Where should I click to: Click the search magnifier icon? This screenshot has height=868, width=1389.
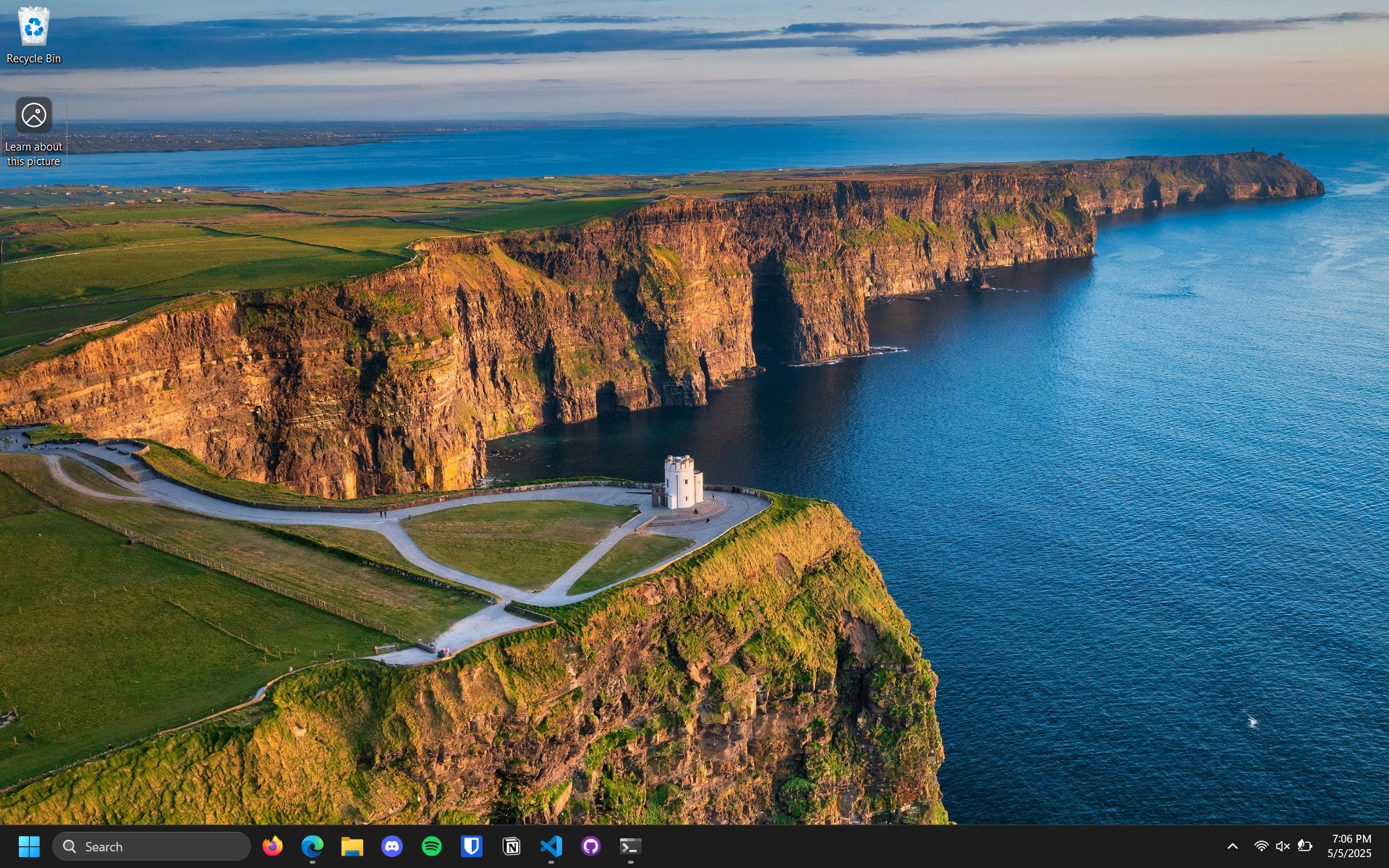pyautogui.click(x=69, y=846)
